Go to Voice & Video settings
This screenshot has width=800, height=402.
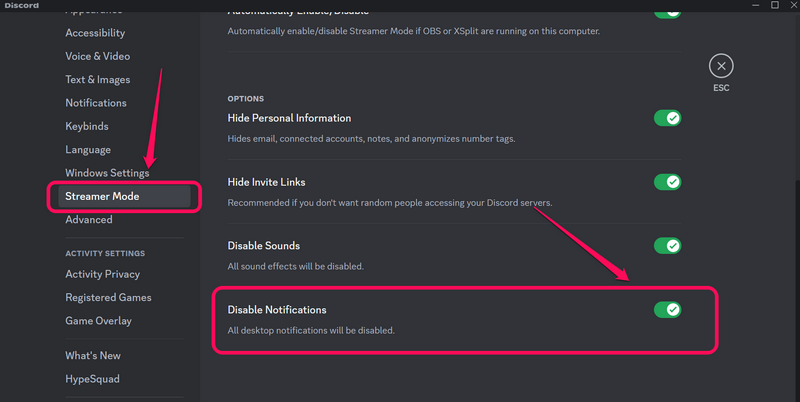click(98, 56)
